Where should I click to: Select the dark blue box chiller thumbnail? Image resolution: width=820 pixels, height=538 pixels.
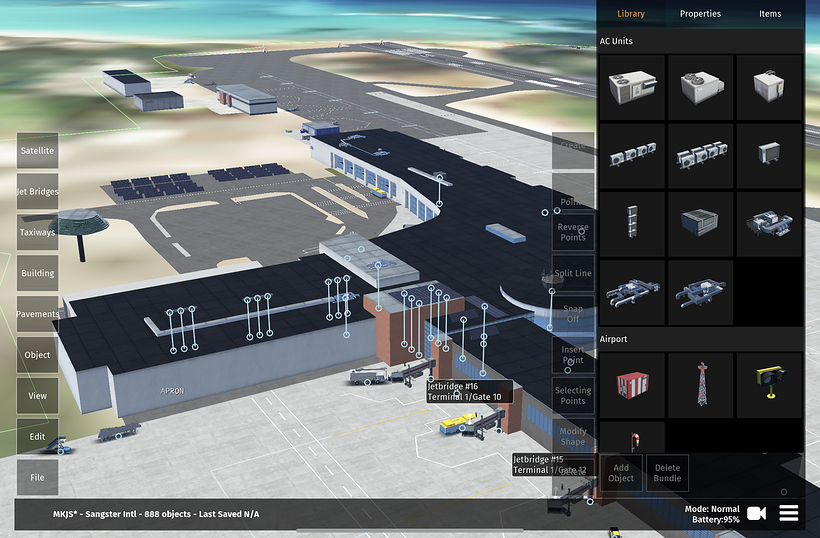[701, 224]
